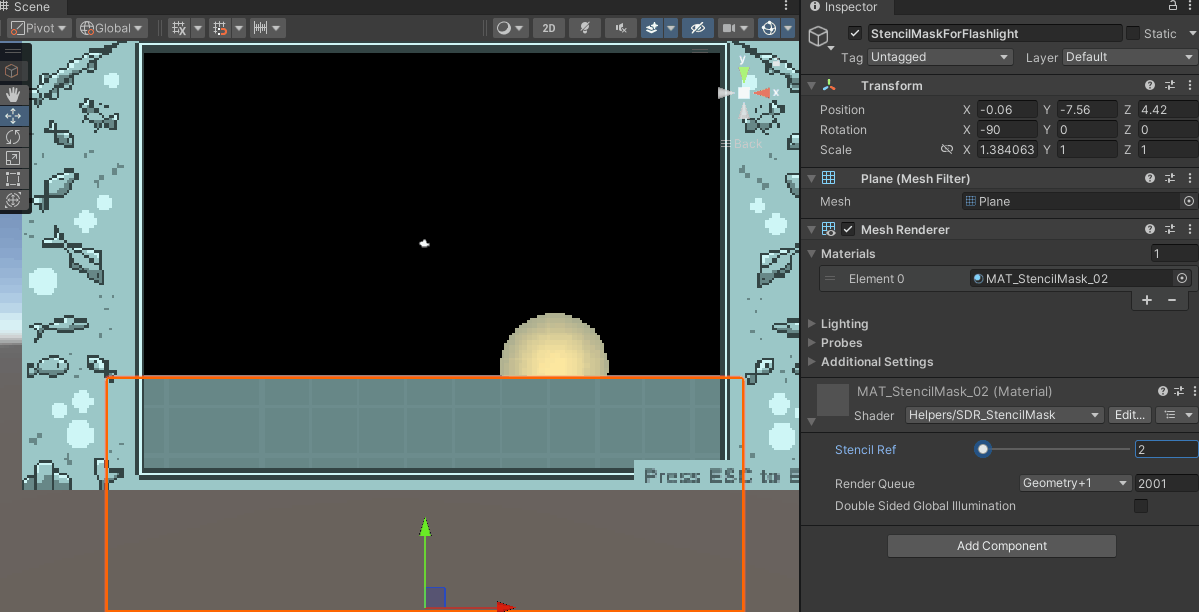Click the Render Queue 2001 field
The height and width of the screenshot is (612, 1199).
pos(1166,483)
